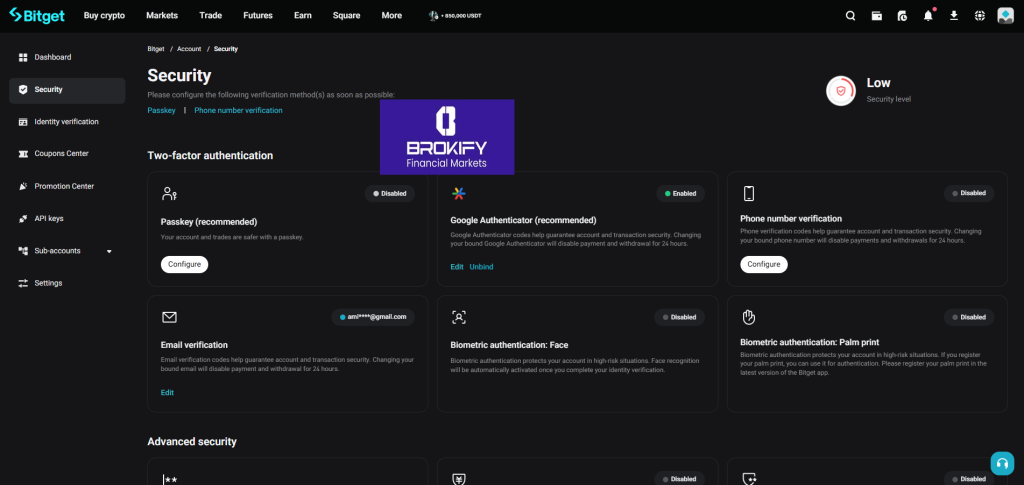Viewport: 1024px width, 485px height.
Task: Open the Buy crypto dropdown menu
Action: coord(105,16)
